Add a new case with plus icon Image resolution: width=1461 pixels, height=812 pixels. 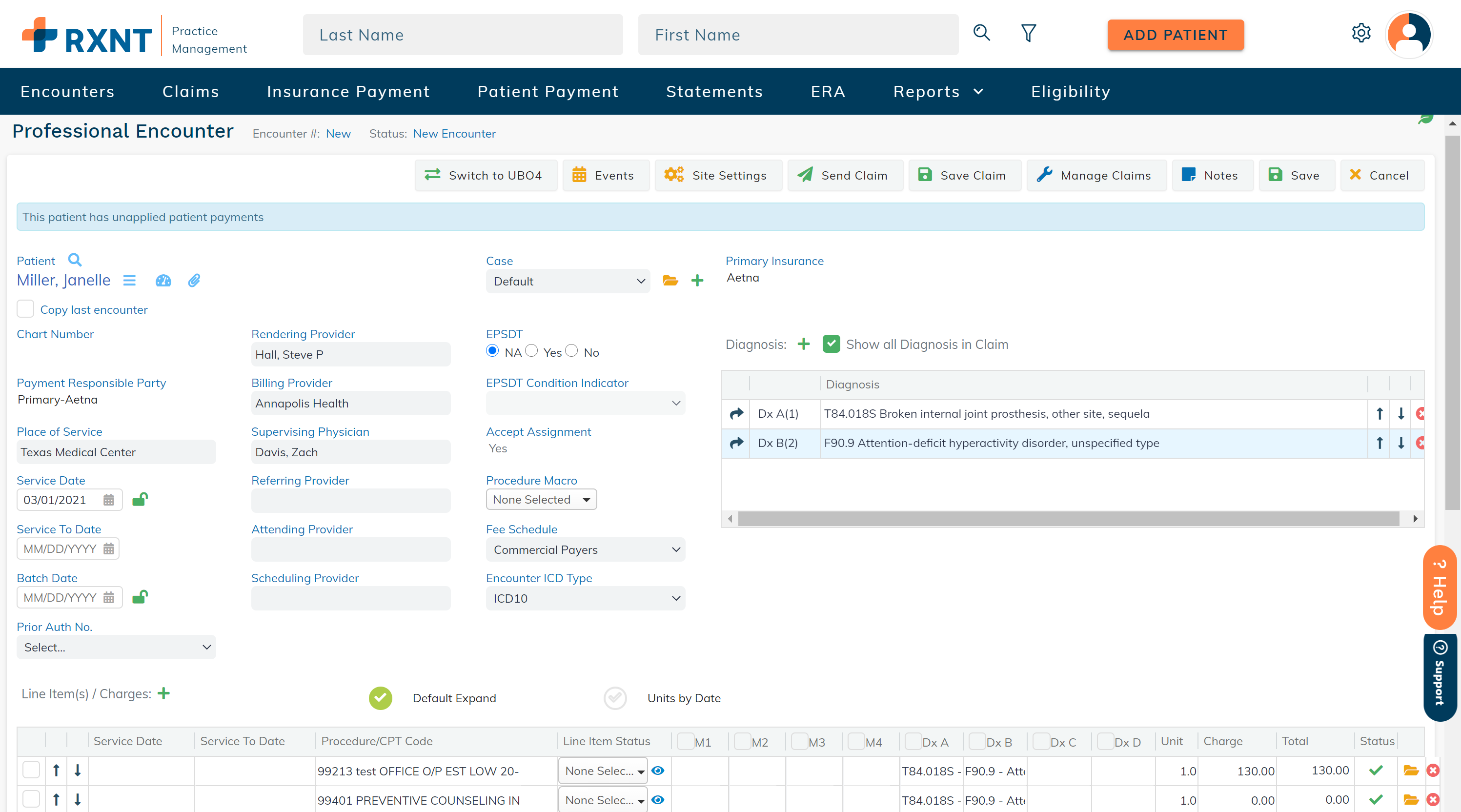[x=698, y=281]
